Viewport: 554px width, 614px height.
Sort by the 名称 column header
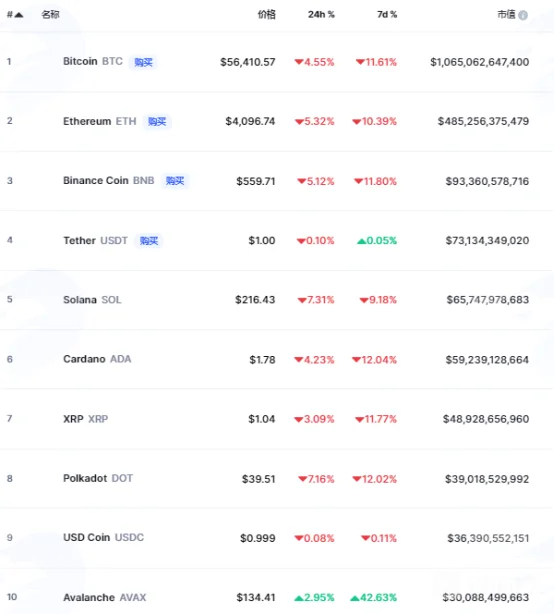[x=51, y=14]
